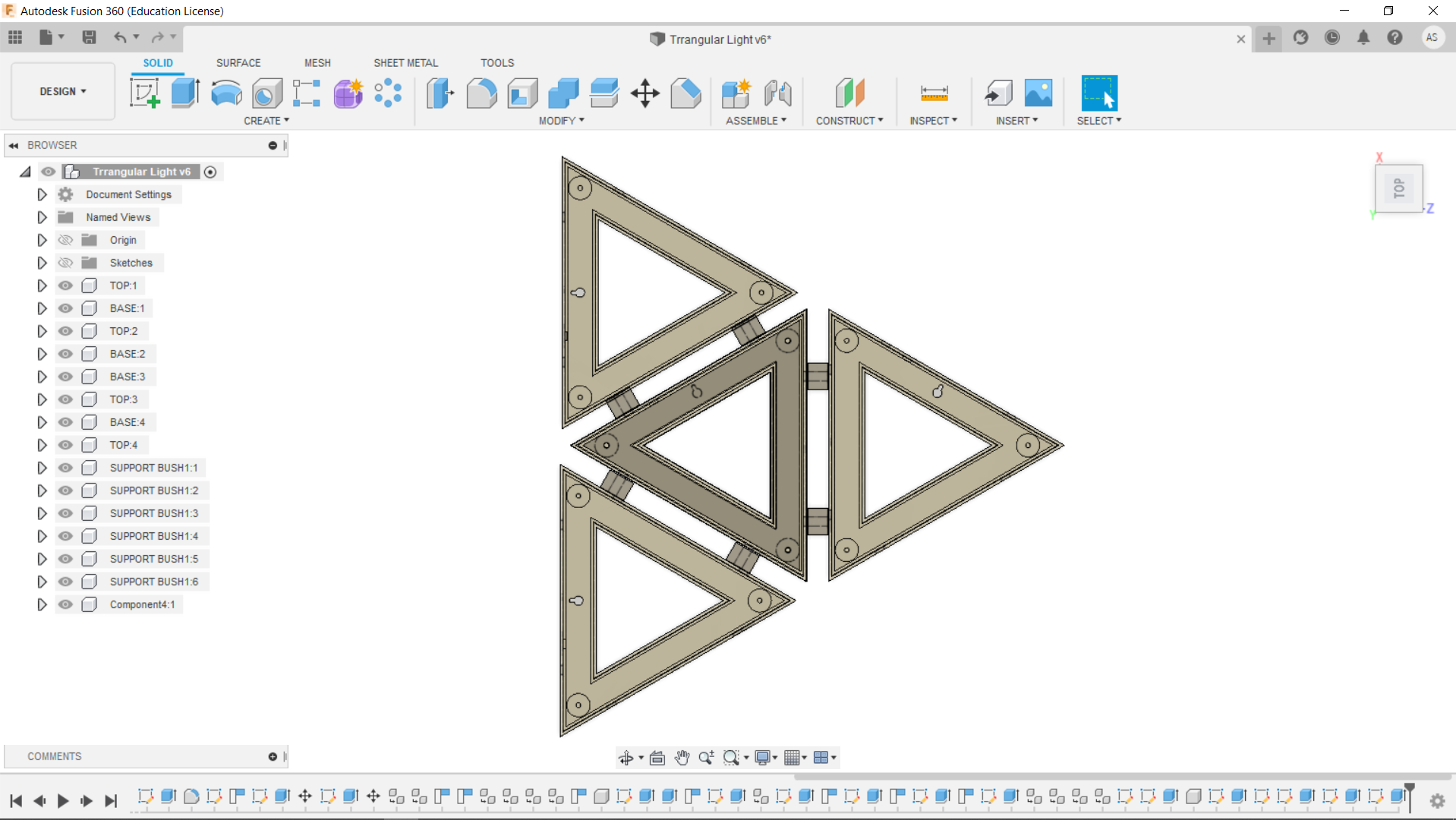
Task: Open the ASSEMBLE menu
Action: coord(756,121)
